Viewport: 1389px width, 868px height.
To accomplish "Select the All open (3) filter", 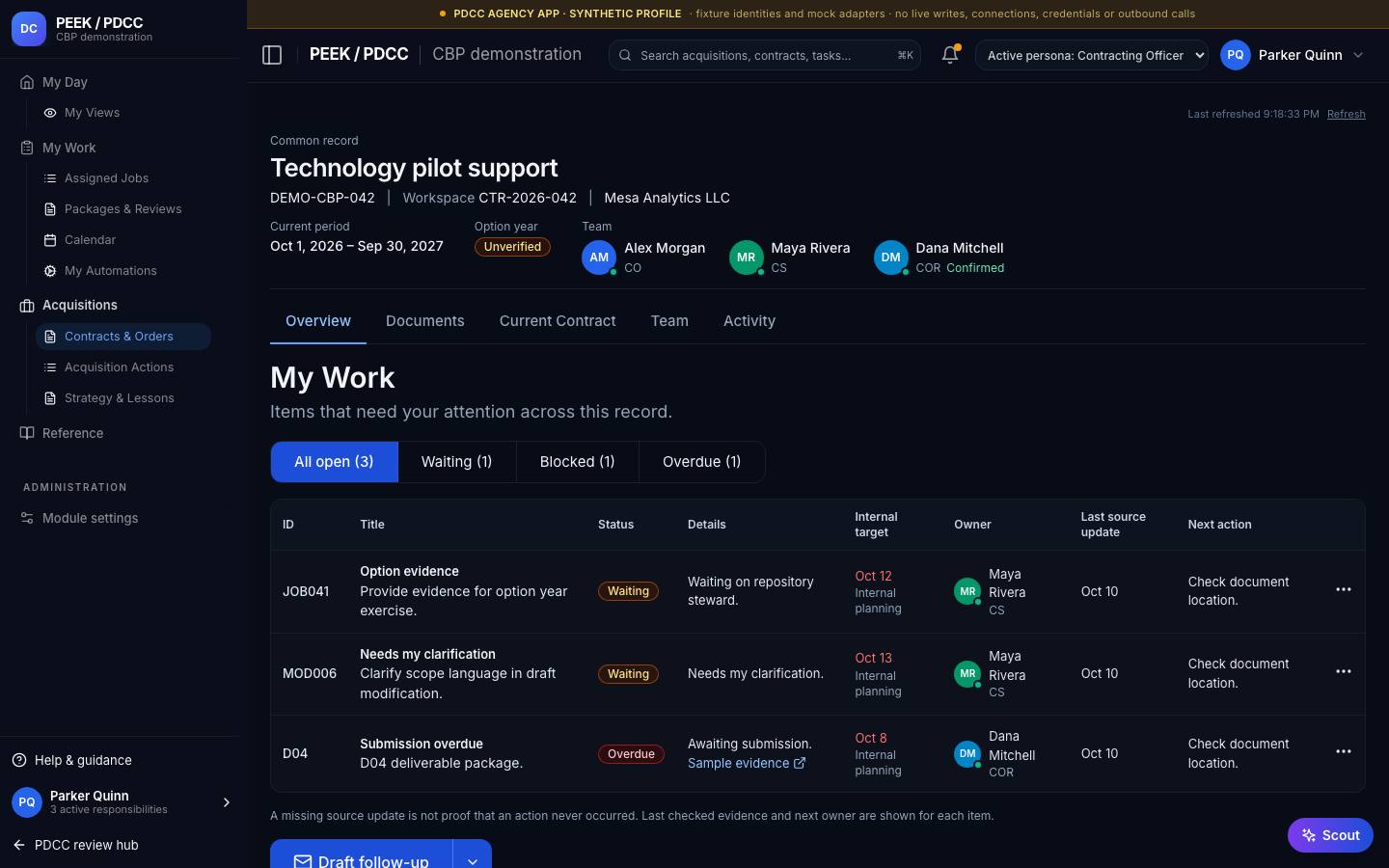I will pyautogui.click(x=334, y=462).
